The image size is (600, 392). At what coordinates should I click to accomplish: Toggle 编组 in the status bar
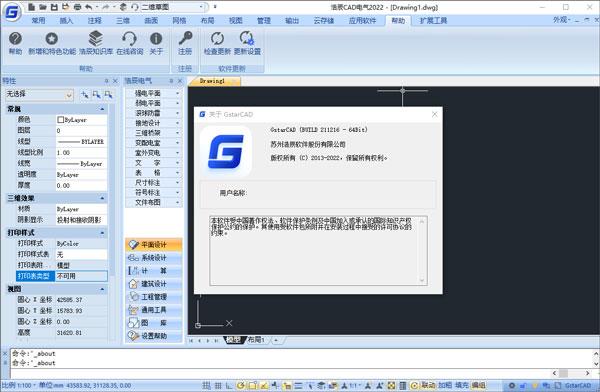pos(478,385)
